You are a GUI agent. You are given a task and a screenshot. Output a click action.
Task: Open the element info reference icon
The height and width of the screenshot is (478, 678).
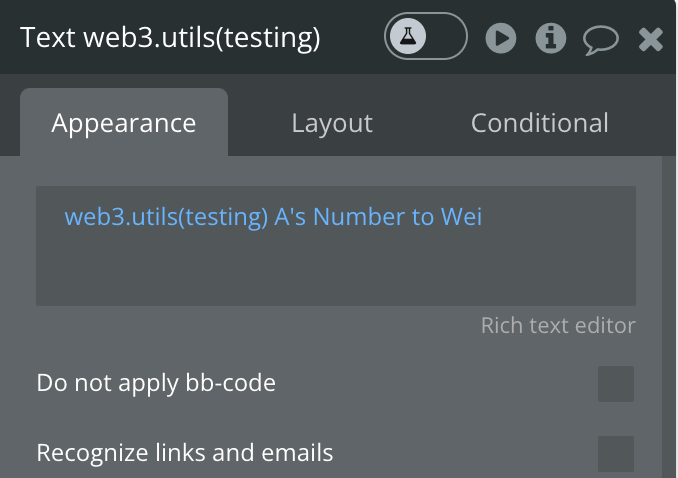coord(550,38)
